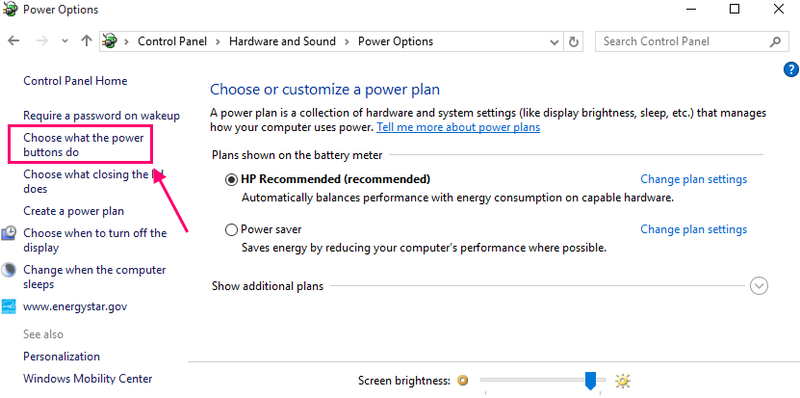Viewport: 800px width, 398px height.
Task: Open the address bar history dropdown
Action: click(555, 42)
